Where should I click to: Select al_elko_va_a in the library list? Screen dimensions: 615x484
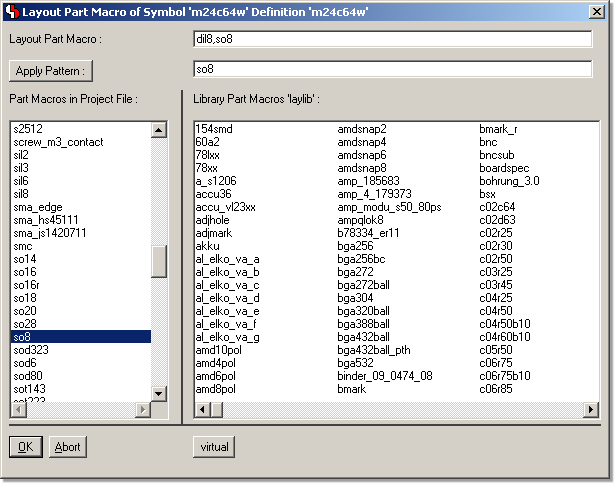(227, 259)
